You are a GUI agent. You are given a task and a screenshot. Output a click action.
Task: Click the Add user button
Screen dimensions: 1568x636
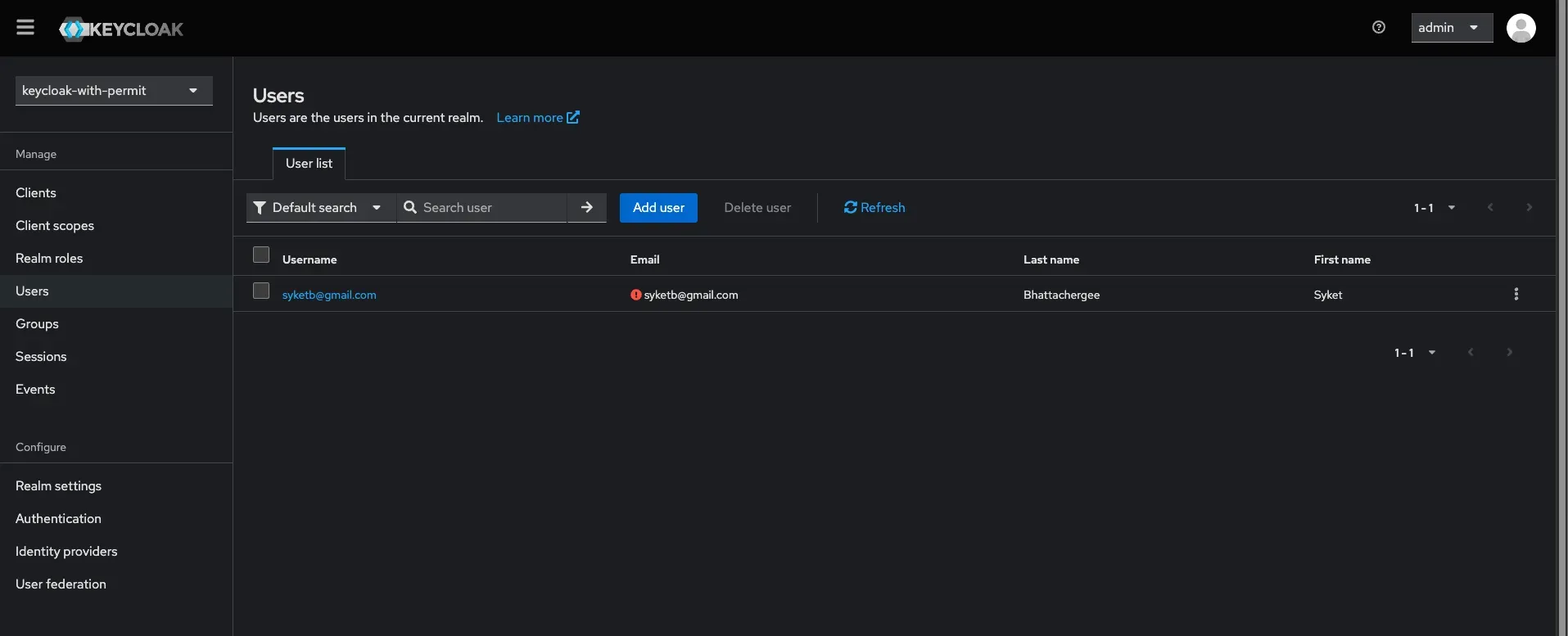point(658,208)
